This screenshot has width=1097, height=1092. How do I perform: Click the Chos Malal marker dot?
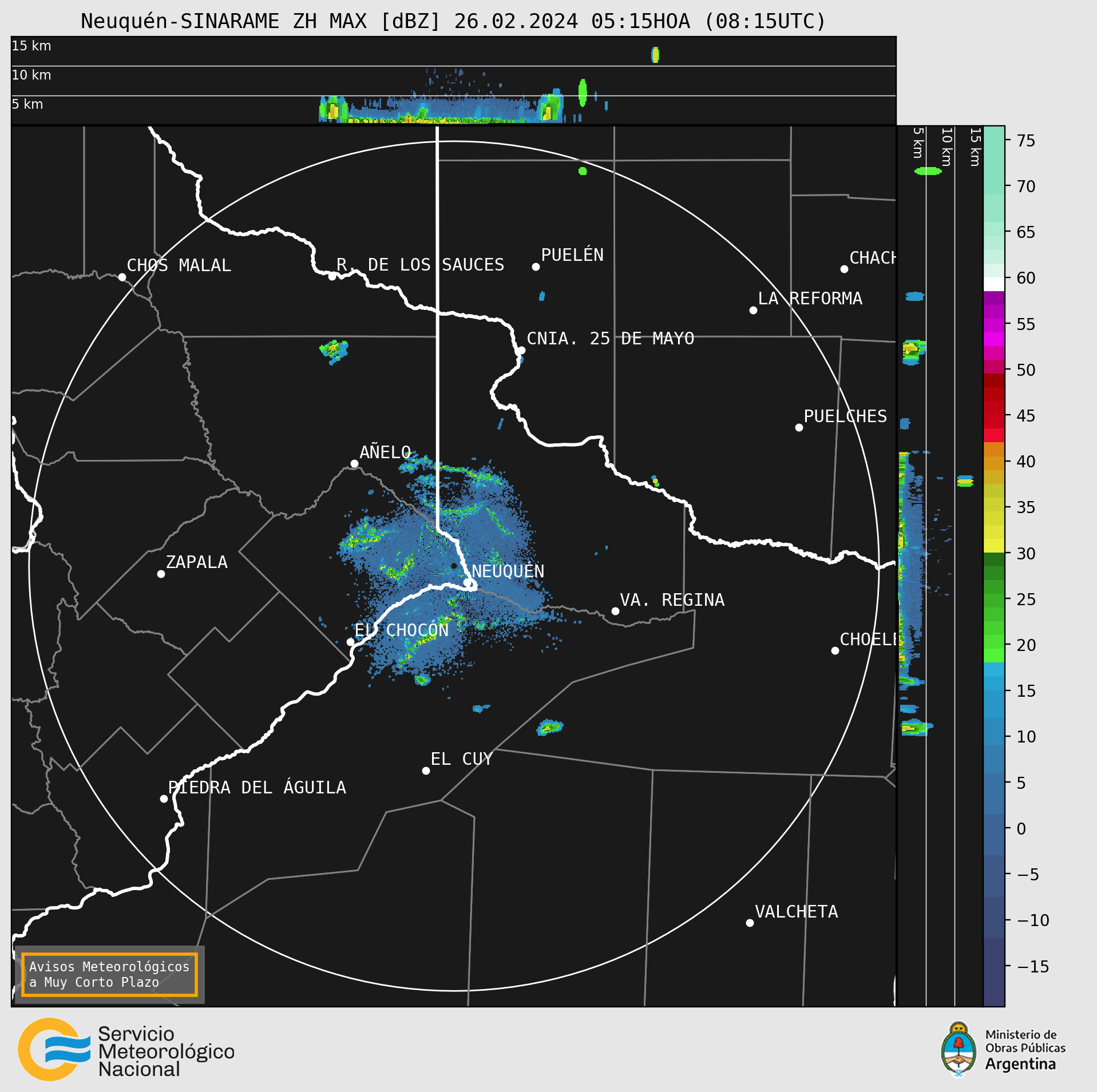(x=122, y=277)
